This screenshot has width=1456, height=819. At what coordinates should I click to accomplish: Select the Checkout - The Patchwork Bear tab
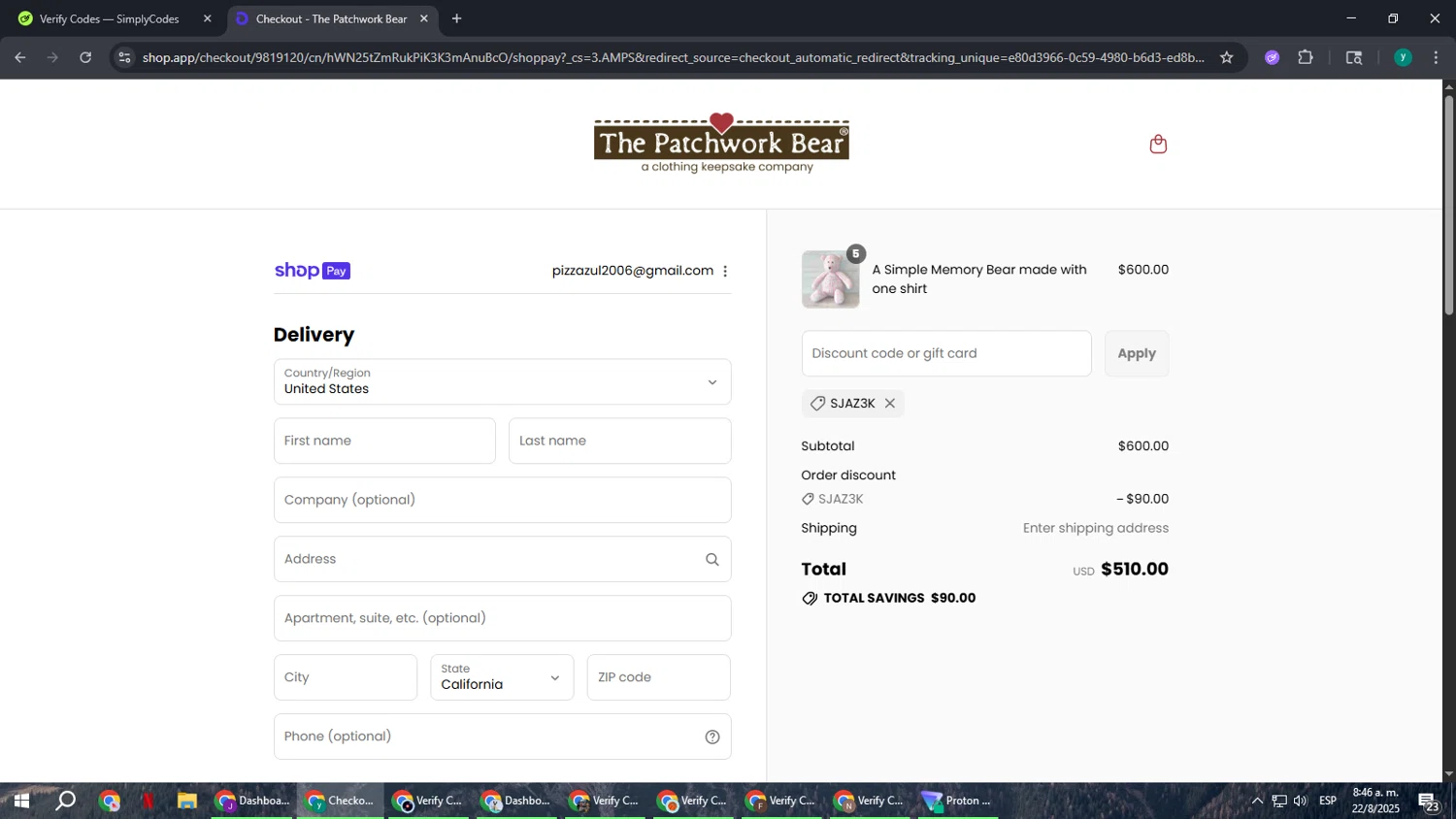[x=332, y=18]
